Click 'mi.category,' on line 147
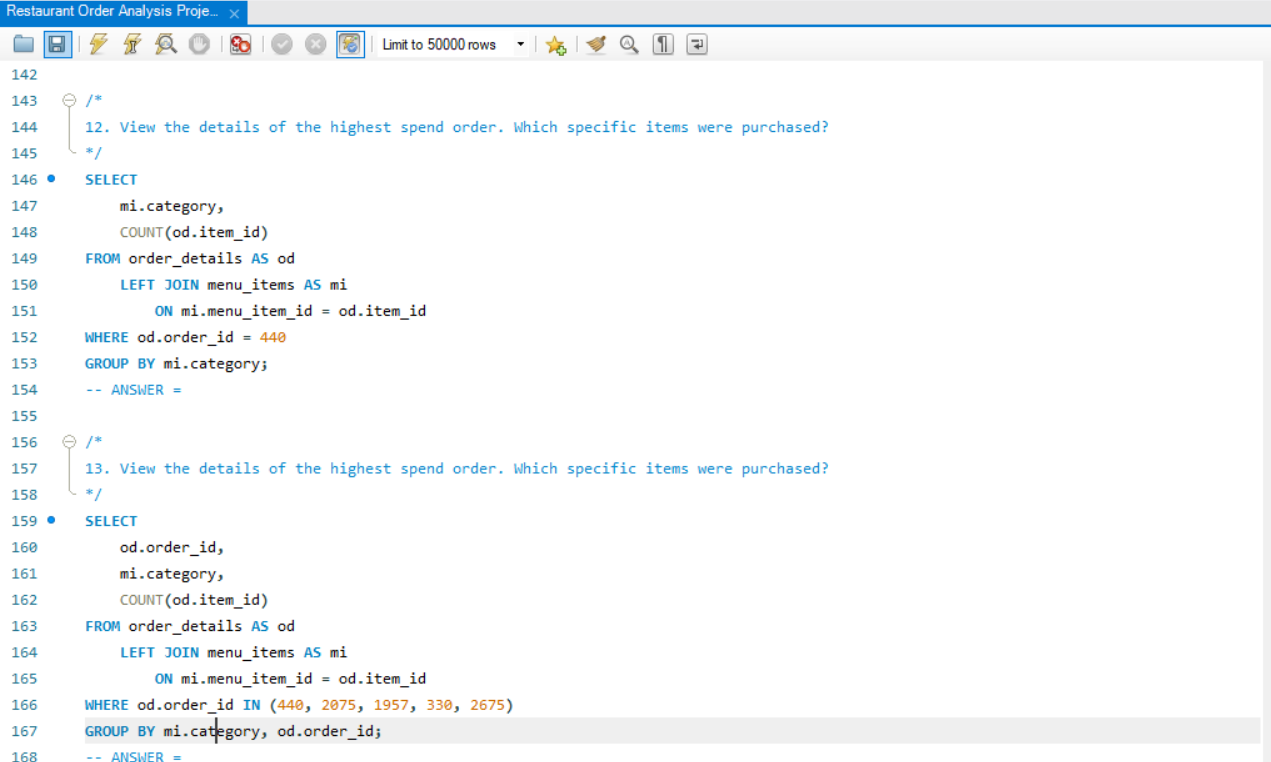The height and width of the screenshot is (762, 1271). click(x=172, y=206)
